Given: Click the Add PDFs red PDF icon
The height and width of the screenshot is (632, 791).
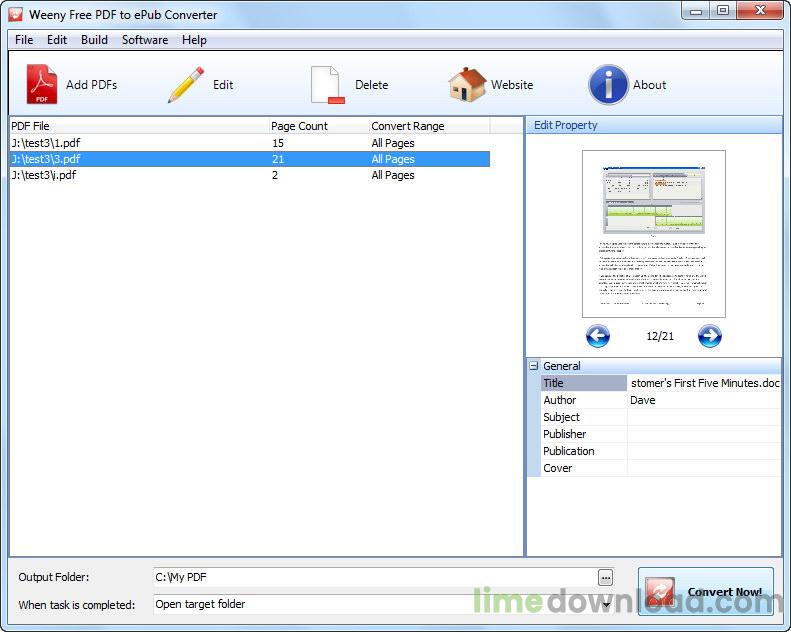Looking at the screenshot, I should click(x=42, y=84).
